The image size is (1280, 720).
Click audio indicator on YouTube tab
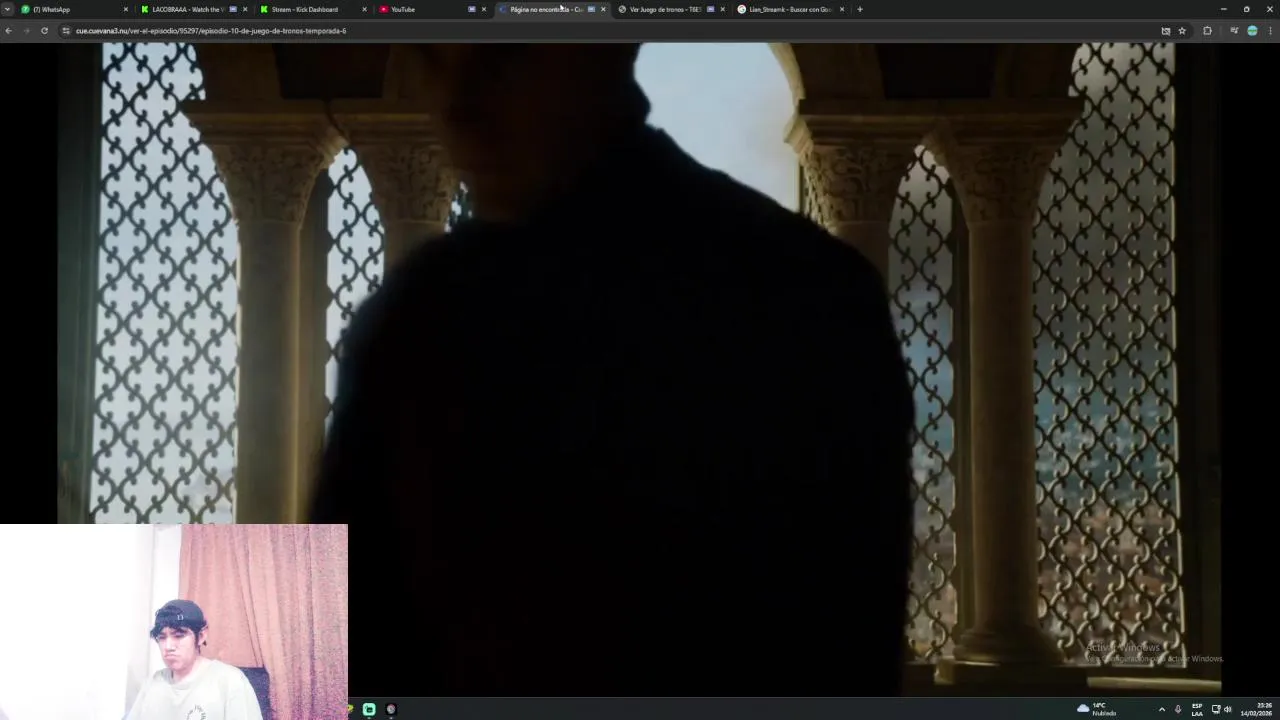tap(472, 9)
